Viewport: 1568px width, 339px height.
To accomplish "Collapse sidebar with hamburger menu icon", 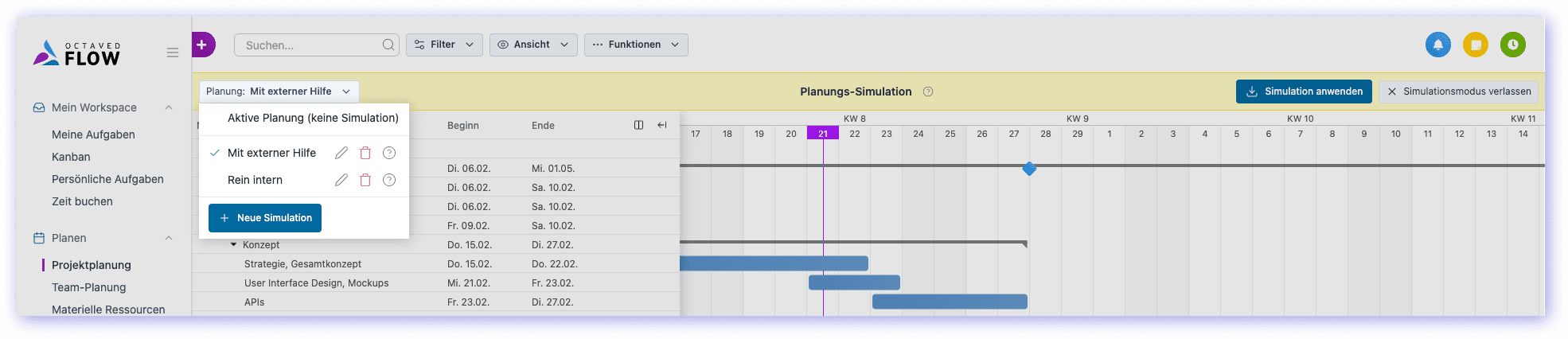I will 173,53.
